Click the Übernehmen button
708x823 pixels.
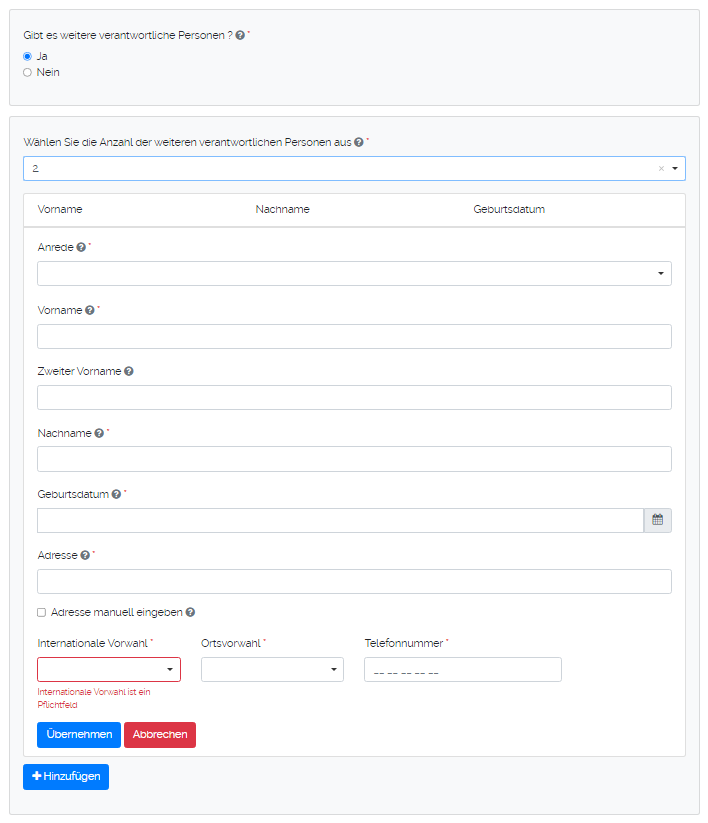tap(79, 735)
